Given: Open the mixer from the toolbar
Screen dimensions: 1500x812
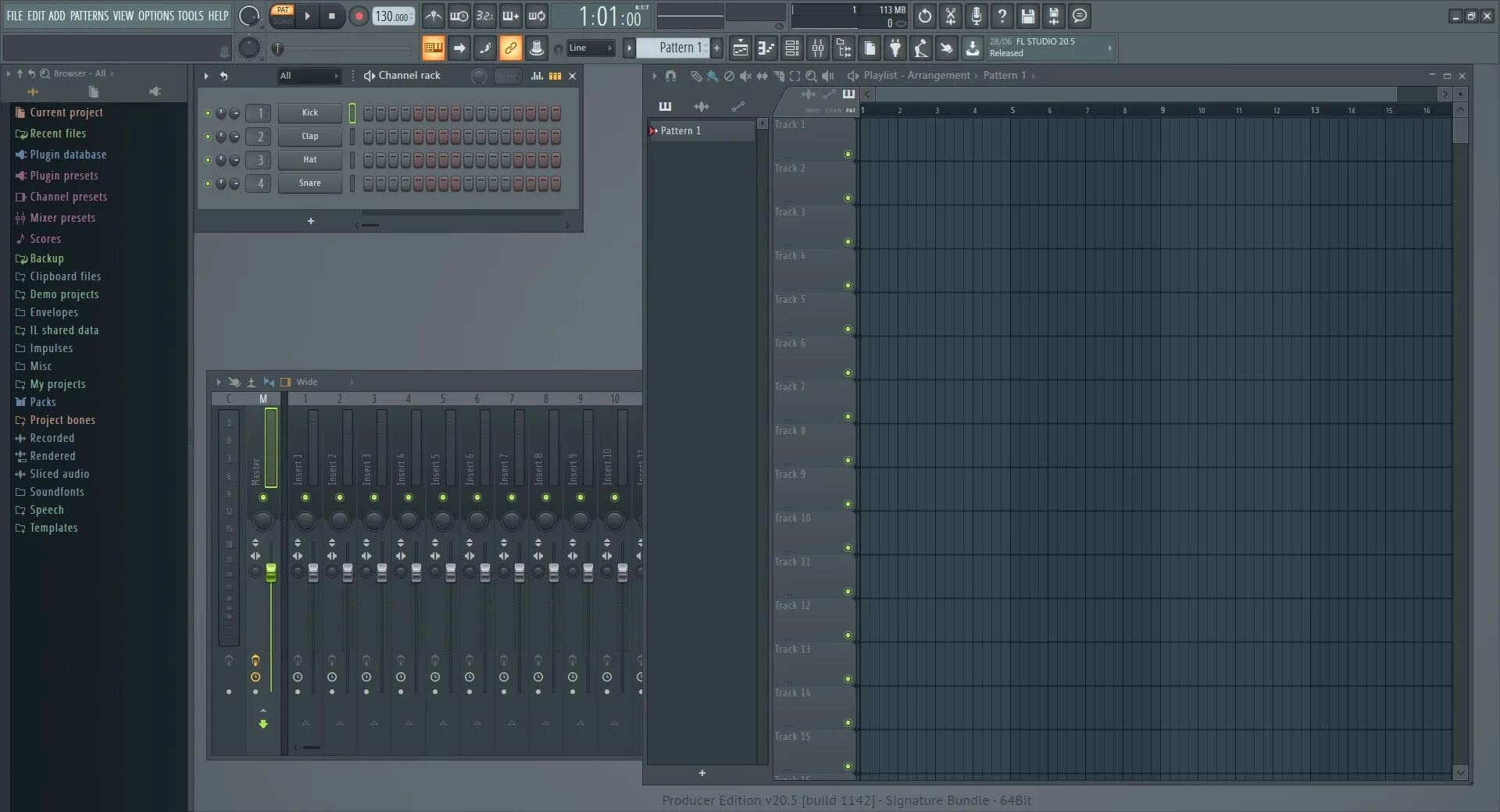Looking at the screenshot, I should click(x=817, y=48).
